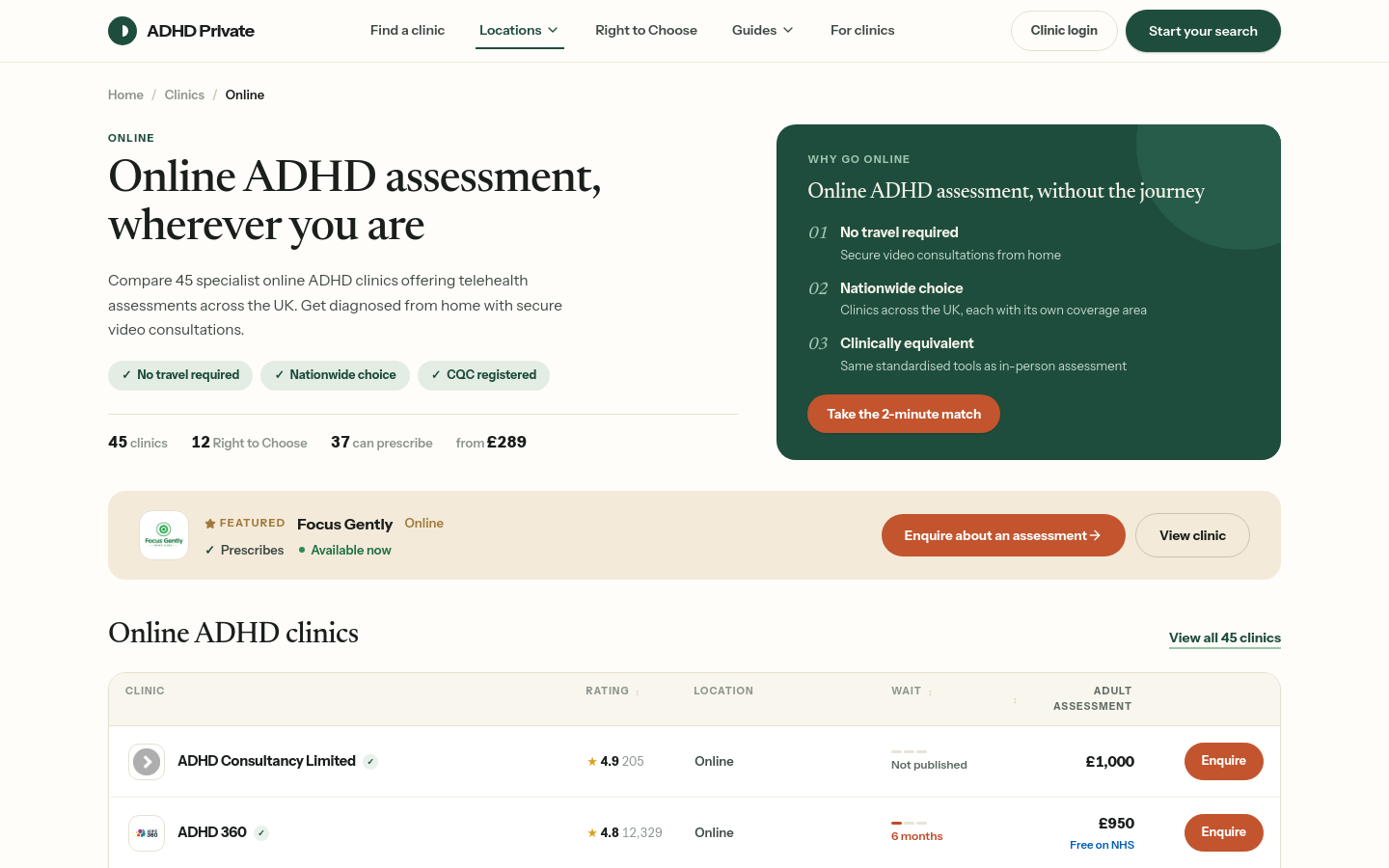The image size is (1389, 868).
Task: Click the checkmark beside Prescribes
Action: [x=209, y=551]
